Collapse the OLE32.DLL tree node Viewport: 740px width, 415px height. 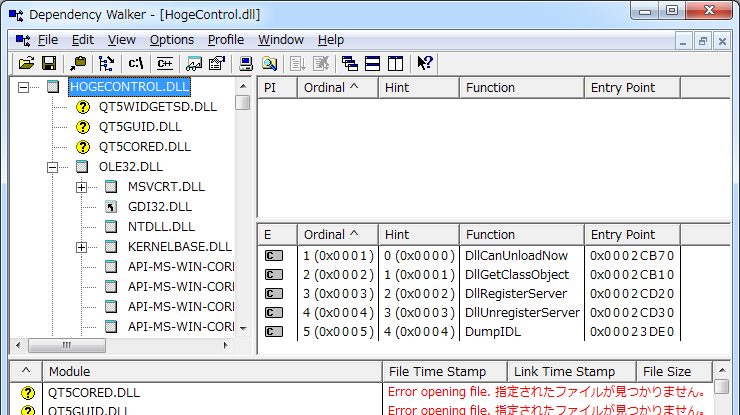click(x=52, y=167)
